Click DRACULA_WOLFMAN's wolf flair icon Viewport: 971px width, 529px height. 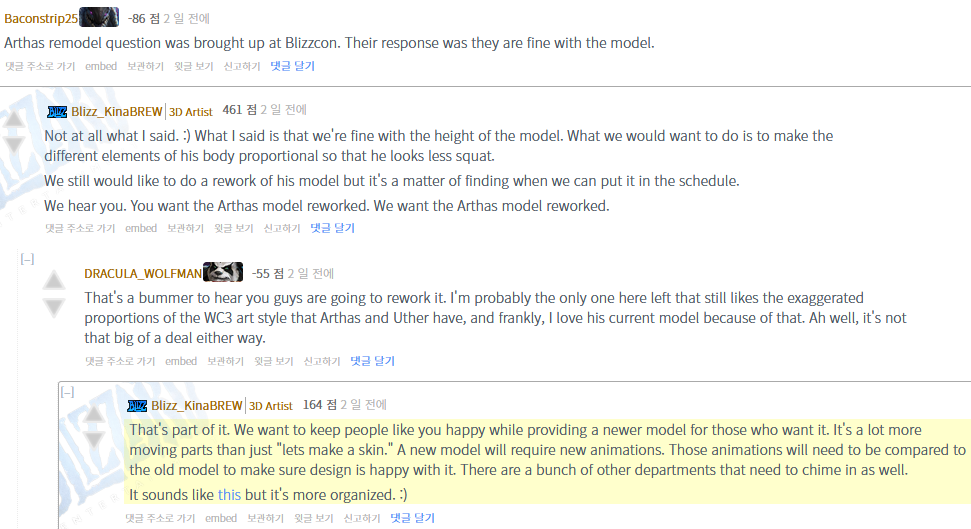click(x=222, y=272)
